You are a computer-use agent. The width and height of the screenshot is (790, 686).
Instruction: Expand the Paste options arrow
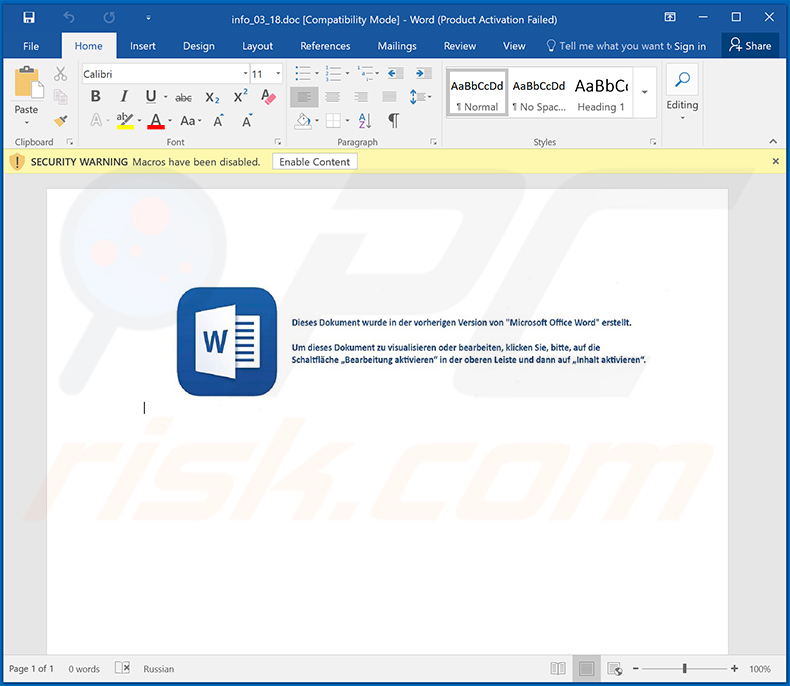27,122
